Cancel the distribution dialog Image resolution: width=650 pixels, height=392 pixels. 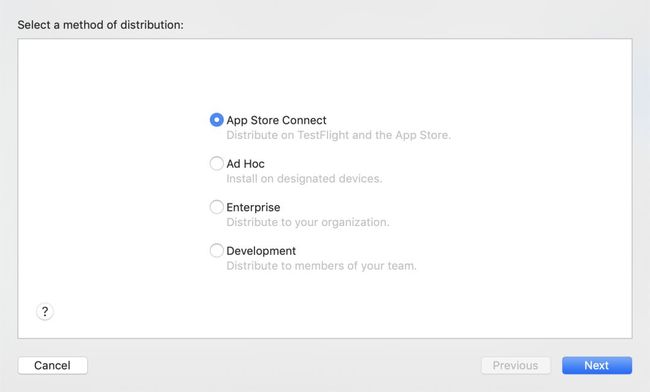click(53, 365)
